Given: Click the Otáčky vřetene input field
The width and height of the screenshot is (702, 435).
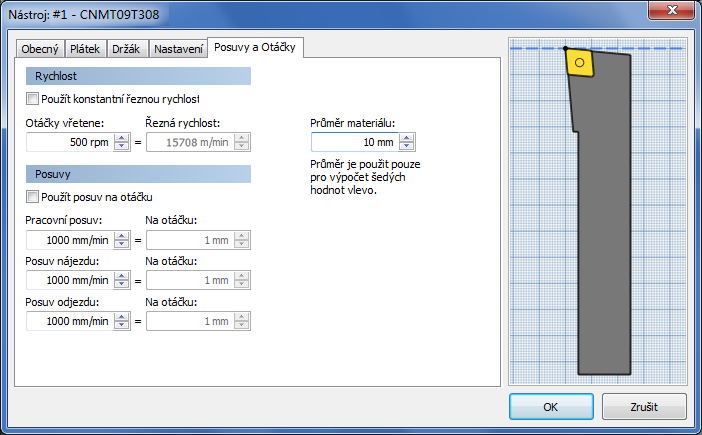Looking at the screenshot, I should (x=70, y=142).
